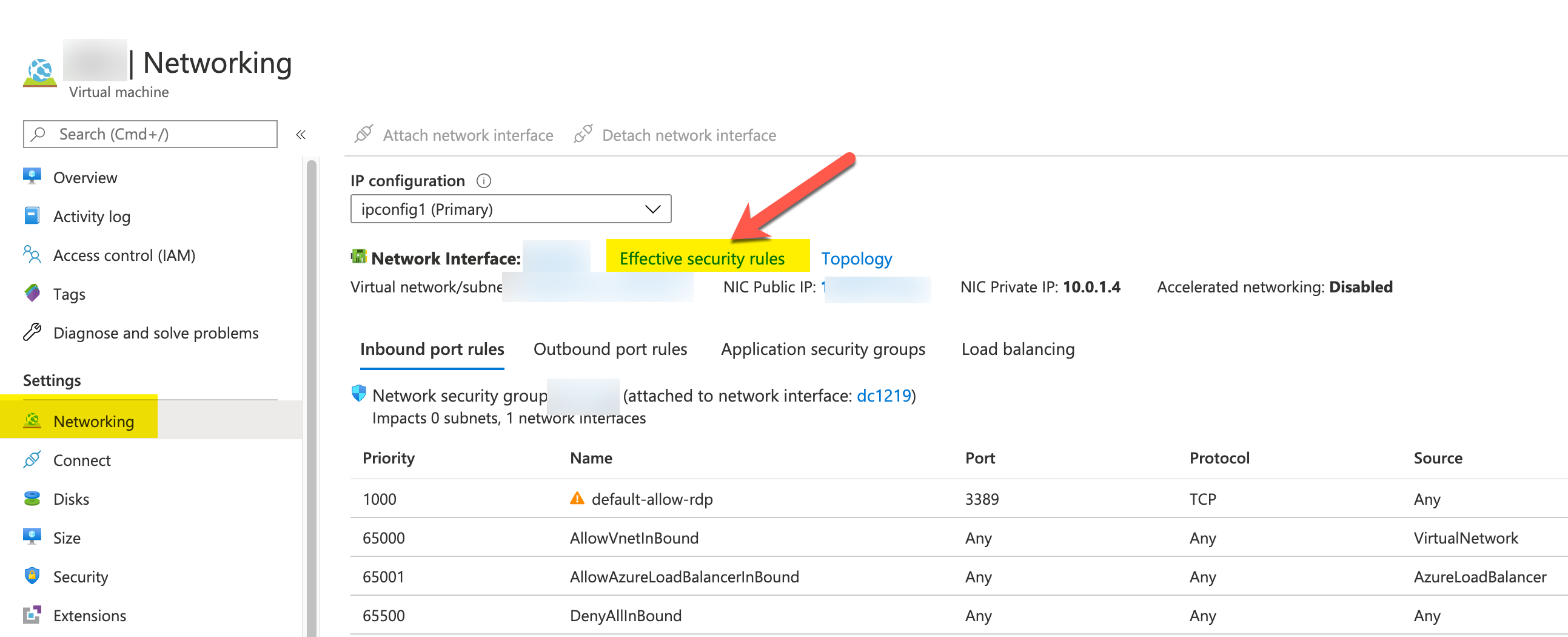Click the Activity log icon
This screenshot has height=637, width=1568.
click(32, 215)
